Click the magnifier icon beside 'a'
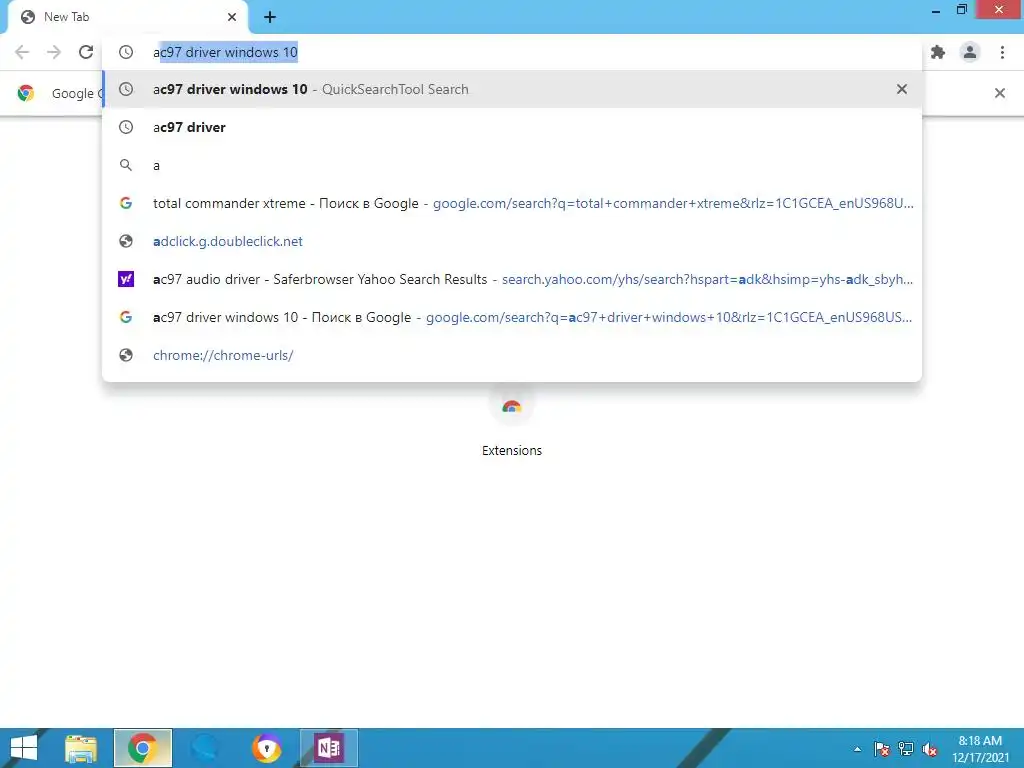The image size is (1024, 768). 126,165
